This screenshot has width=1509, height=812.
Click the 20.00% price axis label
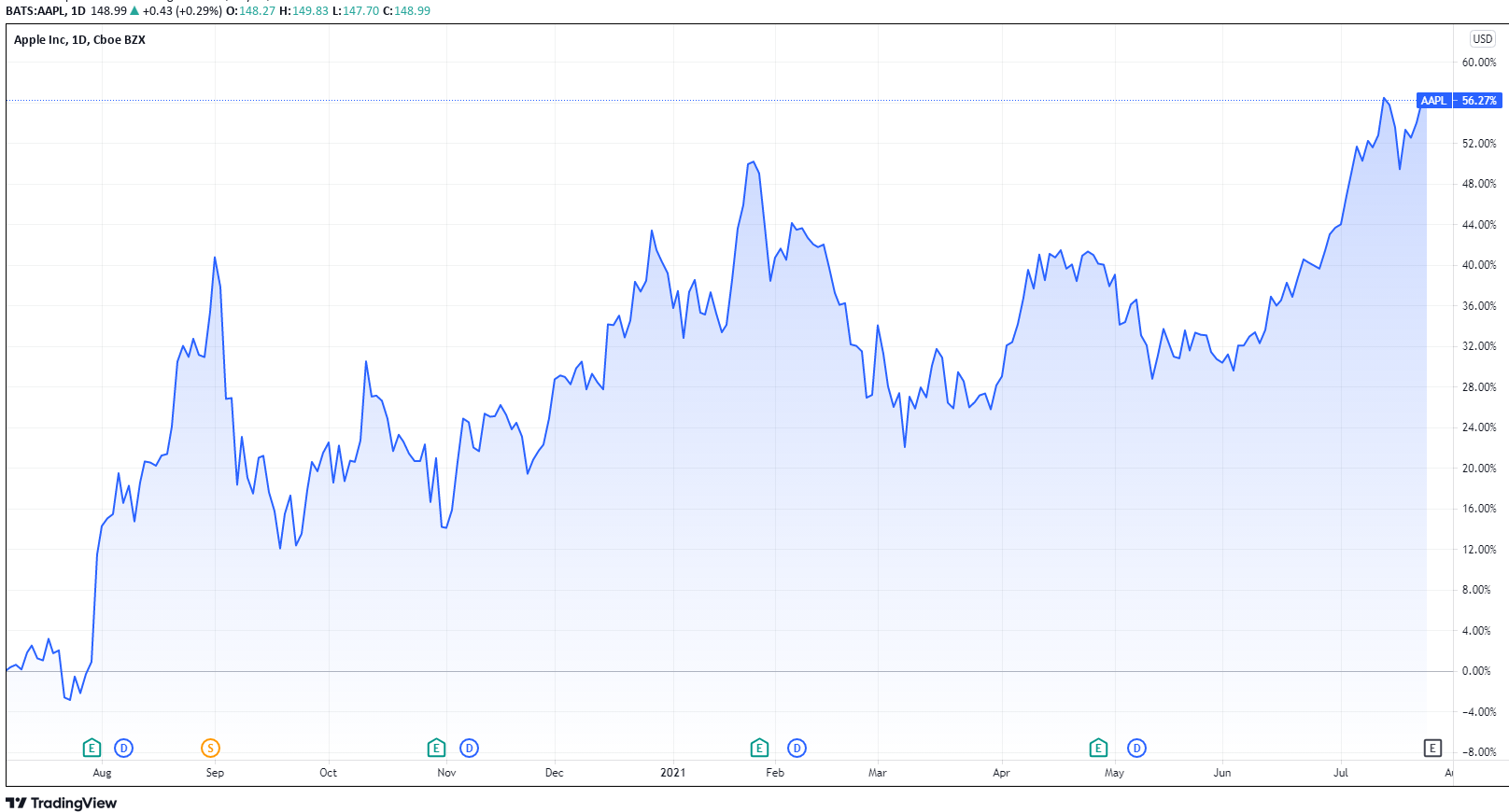1479,469
